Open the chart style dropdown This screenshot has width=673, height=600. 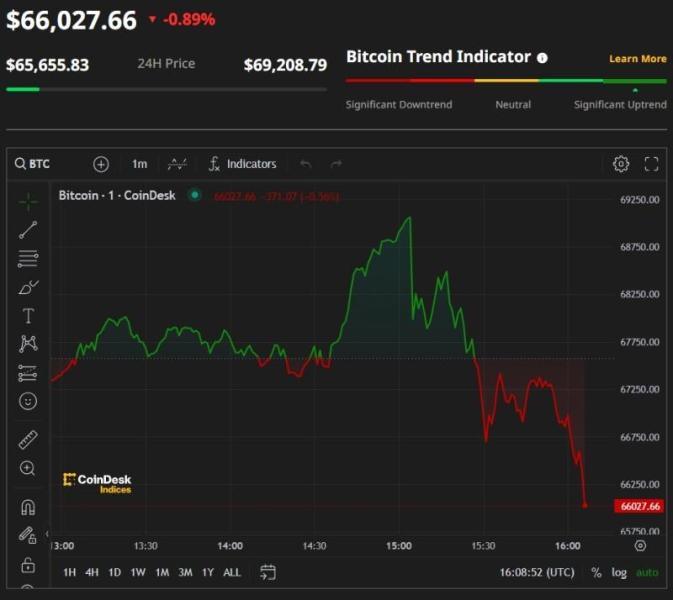[177, 164]
